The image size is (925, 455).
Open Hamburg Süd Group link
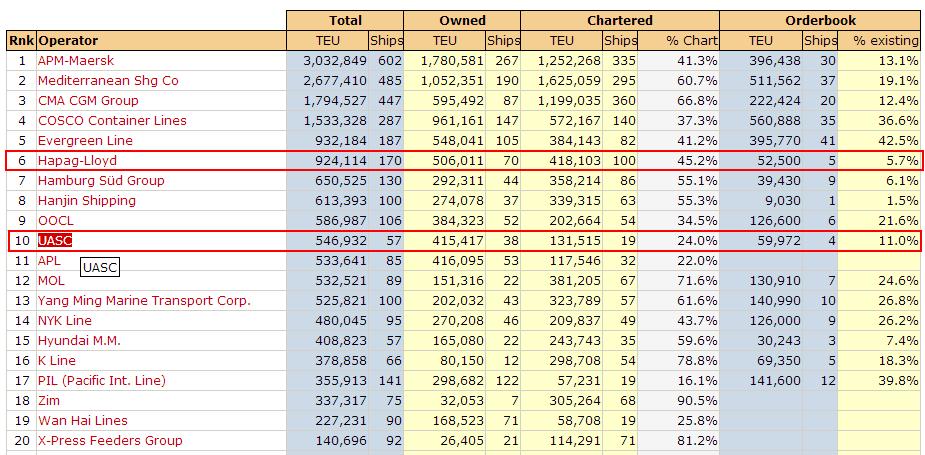tap(101, 180)
